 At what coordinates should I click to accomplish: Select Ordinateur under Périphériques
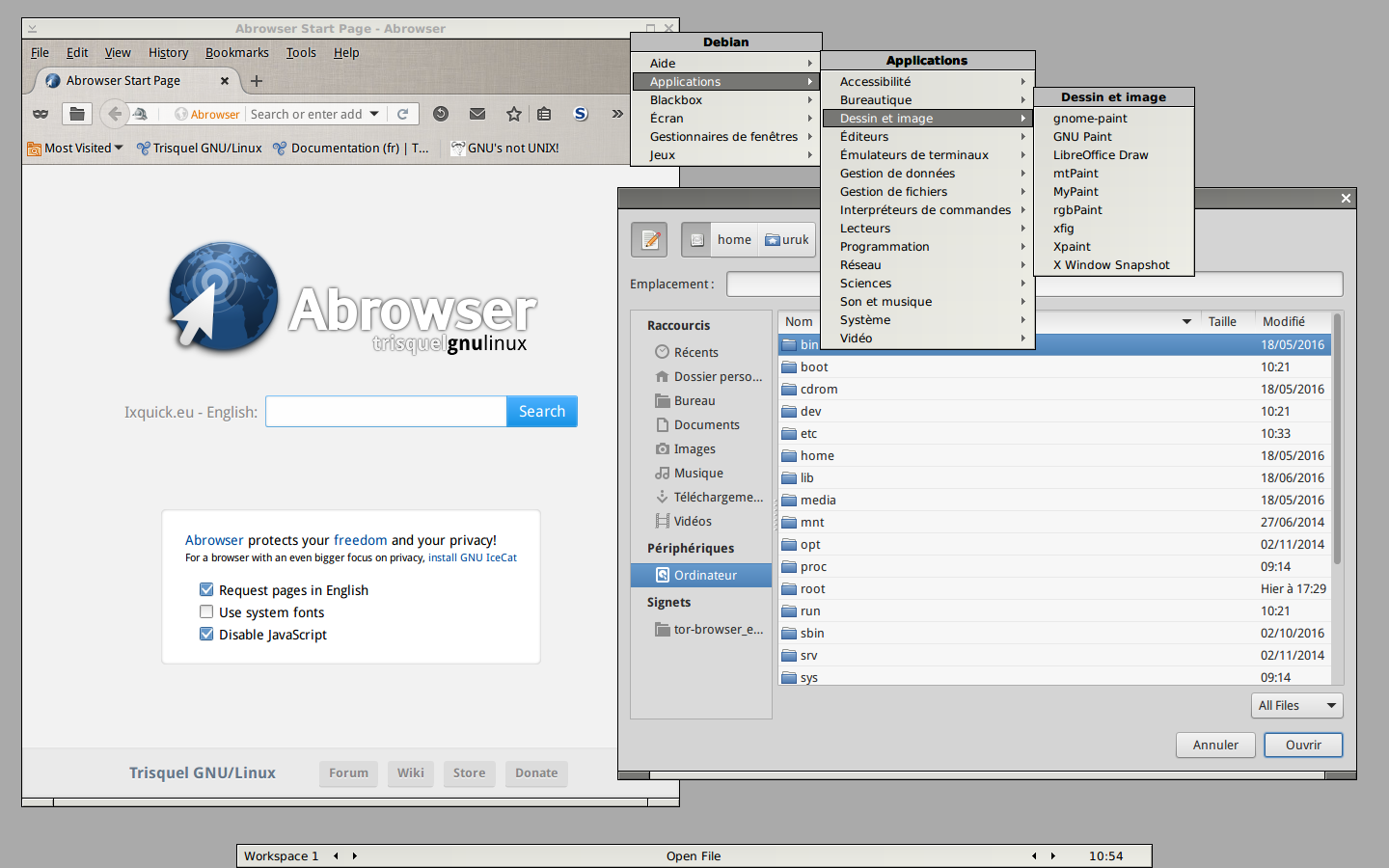click(701, 575)
